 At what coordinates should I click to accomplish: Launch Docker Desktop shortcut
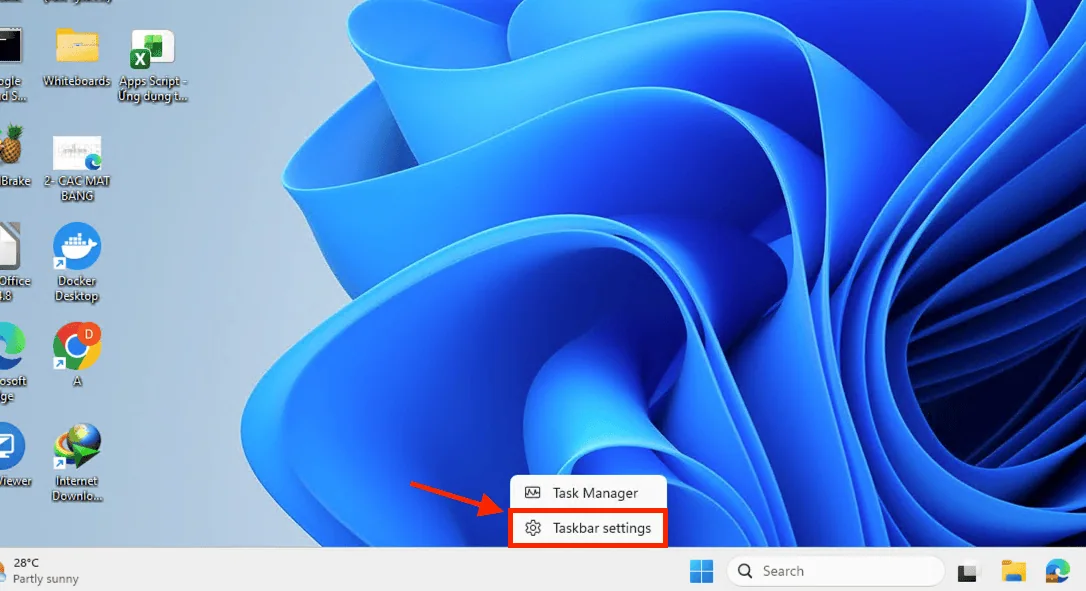pyautogui.click(x=77, y=248)
